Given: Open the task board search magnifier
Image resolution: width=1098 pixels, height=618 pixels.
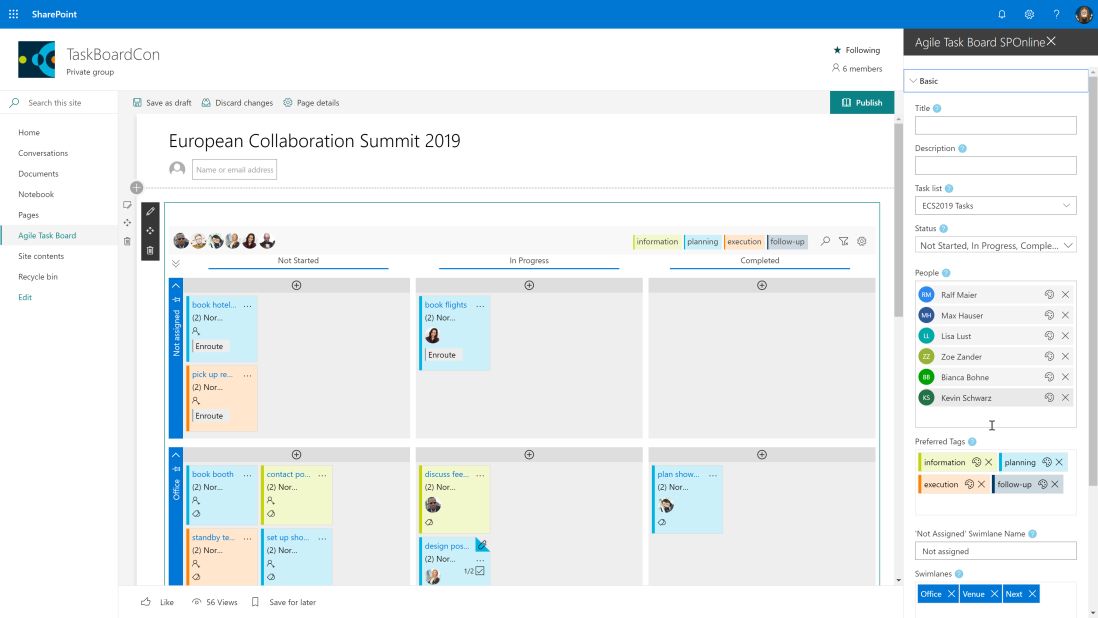Looking at the screenshot, I should click(826, 241).
